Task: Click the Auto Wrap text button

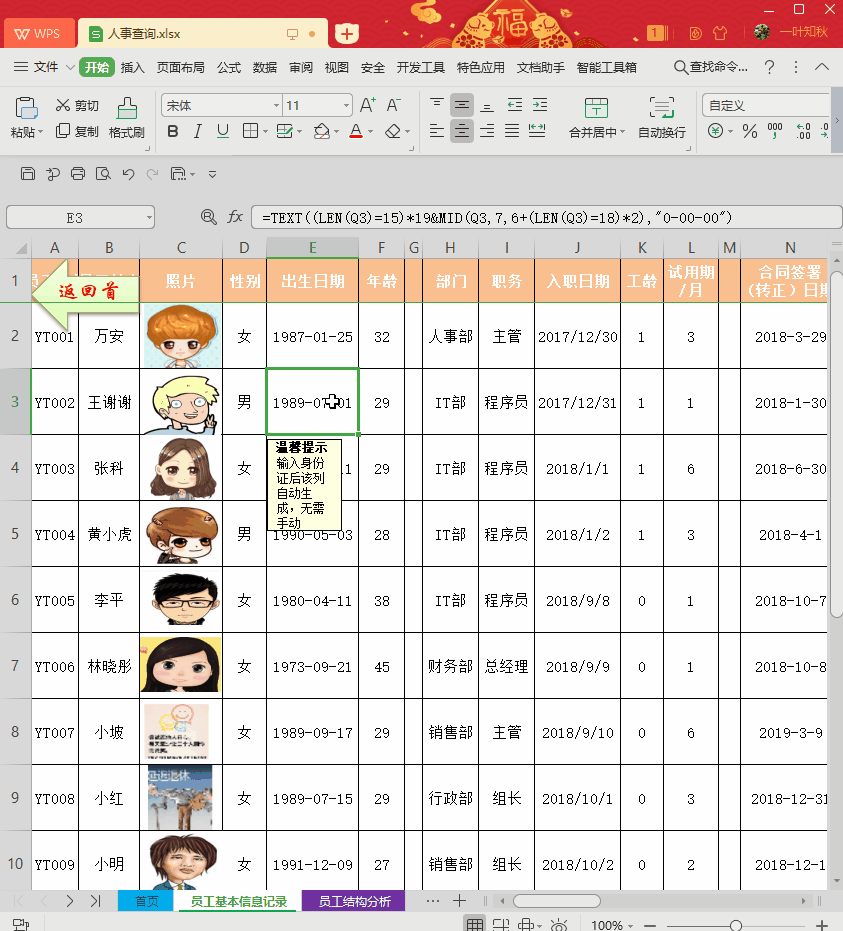Action: point(661,118)
